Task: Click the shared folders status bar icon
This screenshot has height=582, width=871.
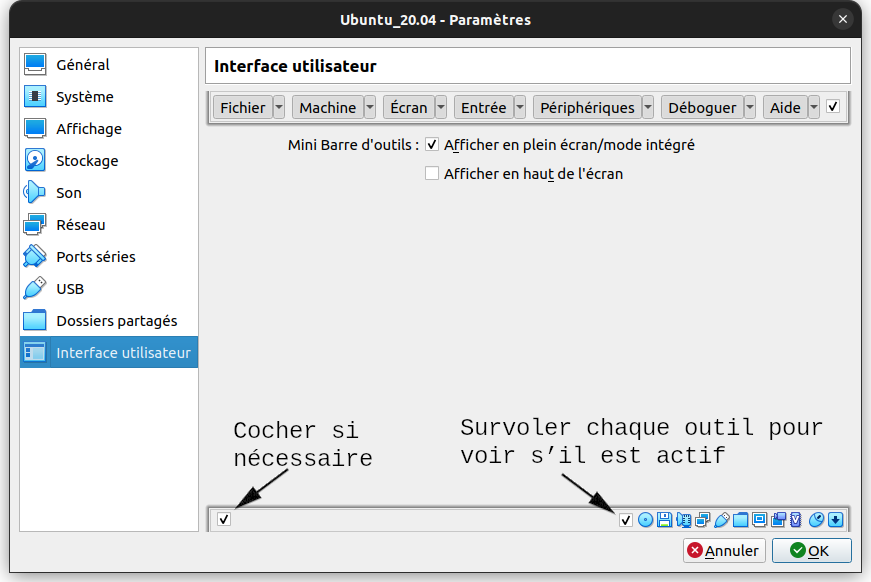Action: click(x=741, y=519)
